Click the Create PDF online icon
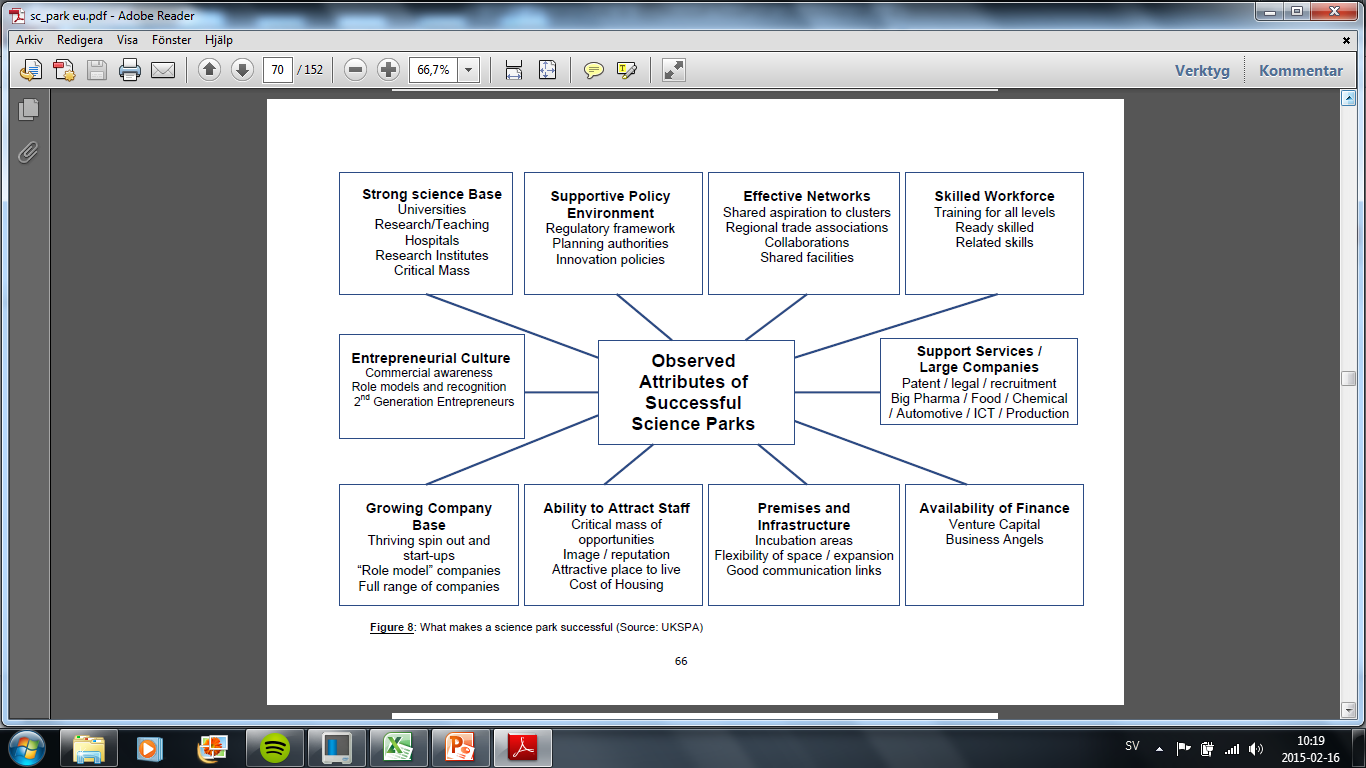Image resolution: width=1366 pixels, height=768 pixels. click(x=64, y=70)
